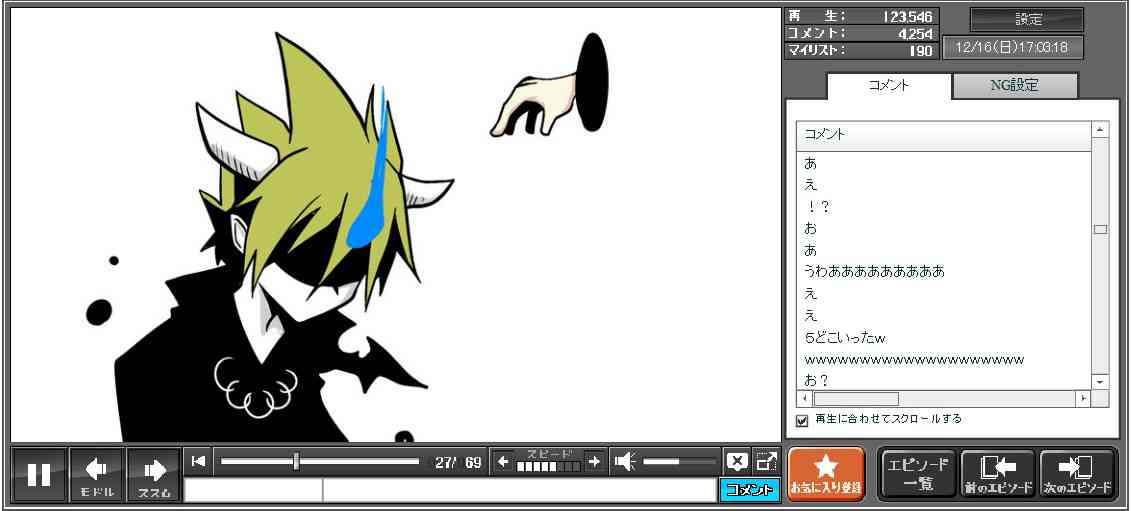Click the video seek bar handle
Screen dimensions: 1131x511
tap(296, 461)
